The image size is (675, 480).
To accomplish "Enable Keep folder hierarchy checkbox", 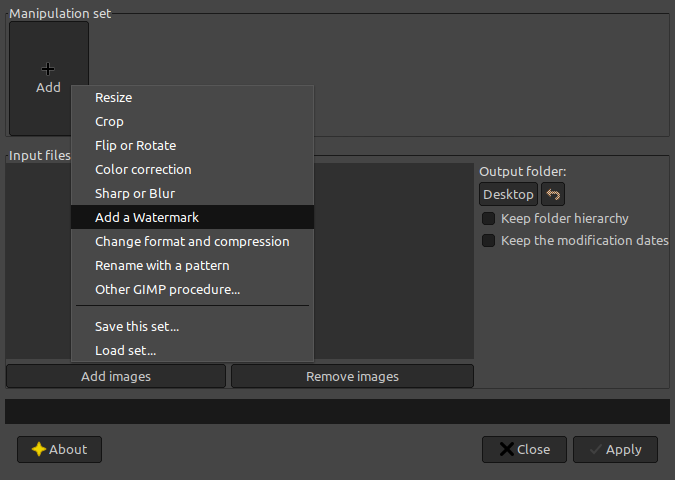I will point(488,218).
